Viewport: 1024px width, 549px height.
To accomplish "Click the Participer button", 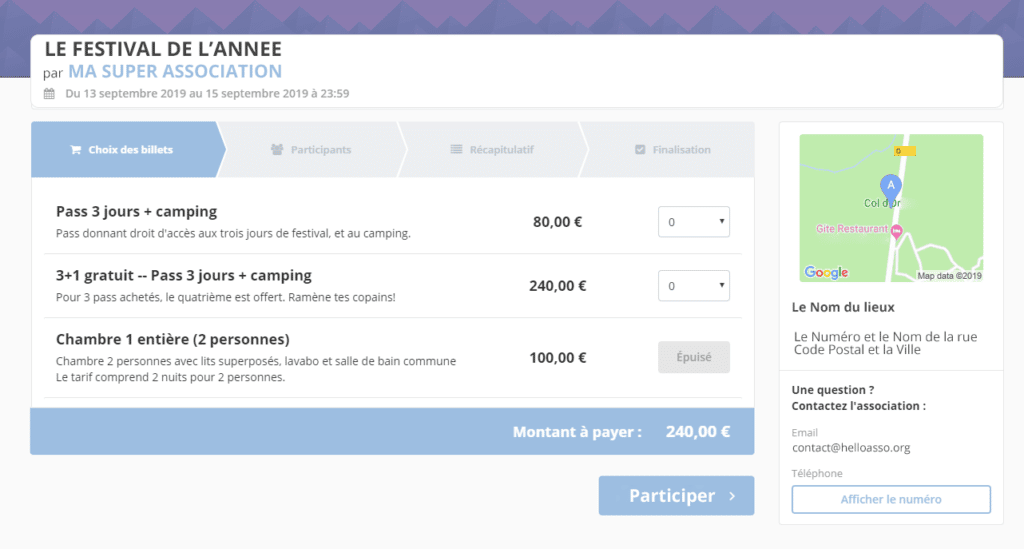I will pos(676,495).
